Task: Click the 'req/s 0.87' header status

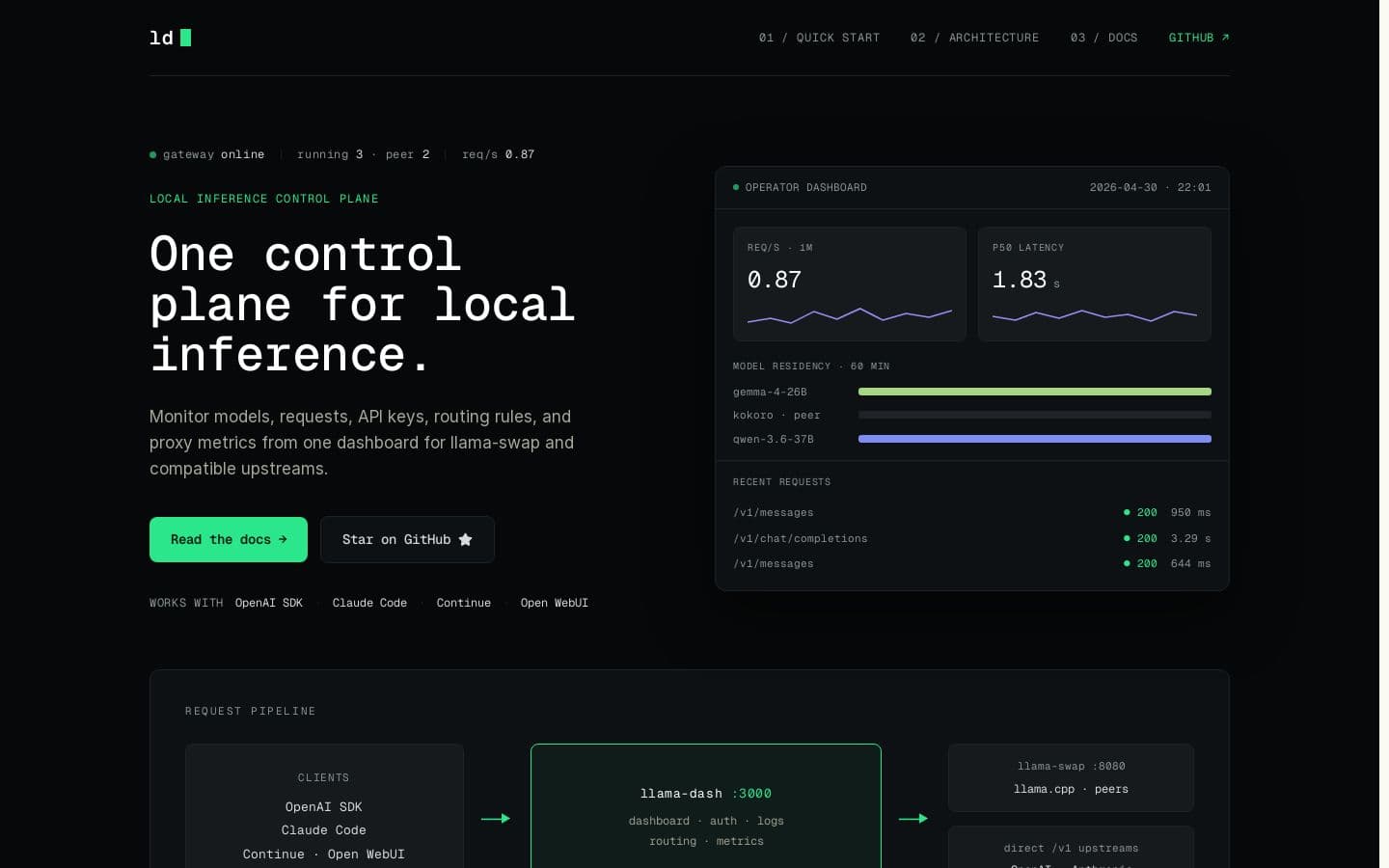Action: [x=498, y=154]
